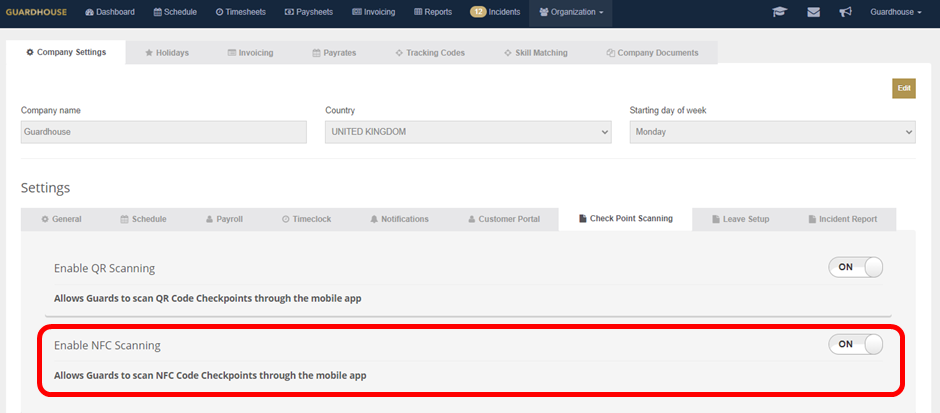Image resolution: width=940 pixels, height=413 pixels.
Task: Click the 'Enable QR Scanning' label
Action: 104,268
